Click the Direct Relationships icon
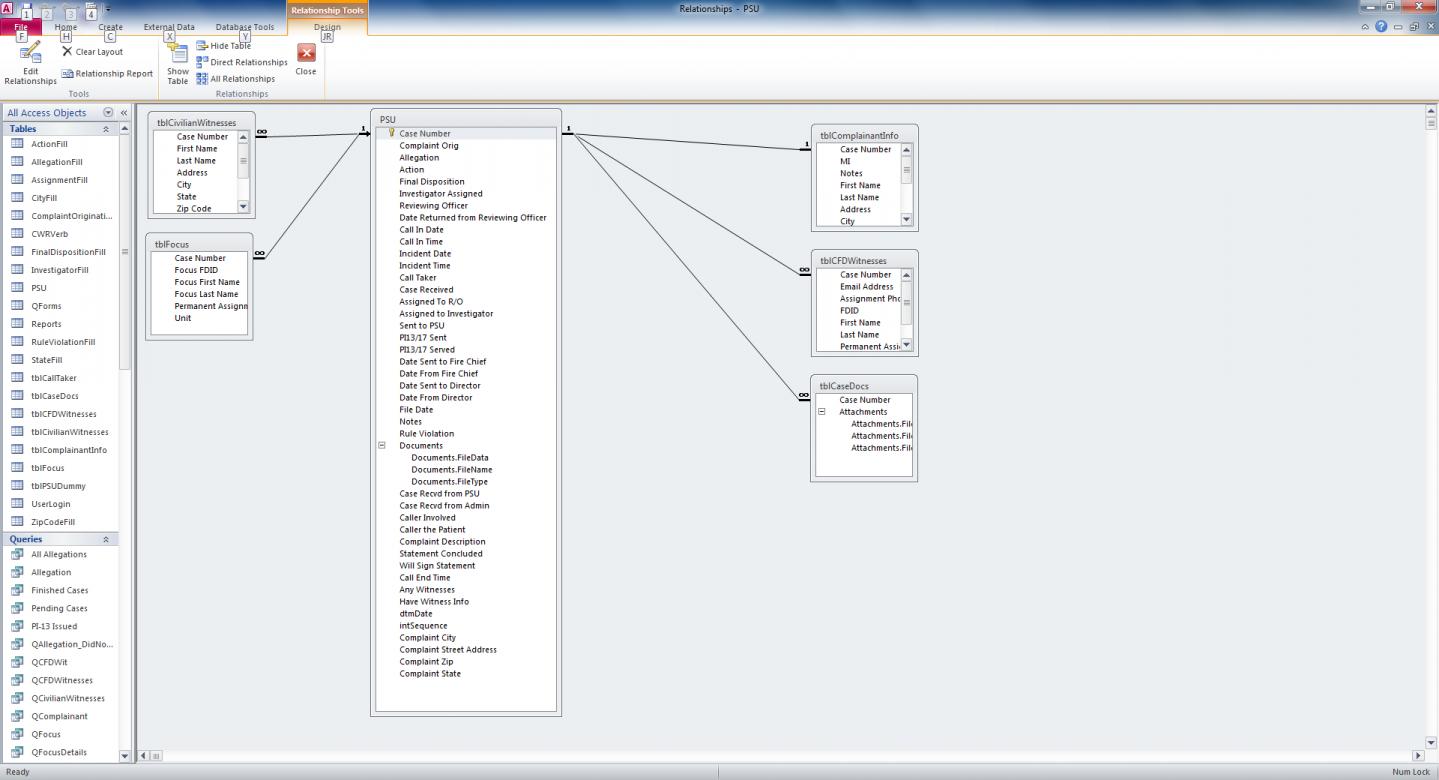1439x780 pixels. click(x=202, y=62)
